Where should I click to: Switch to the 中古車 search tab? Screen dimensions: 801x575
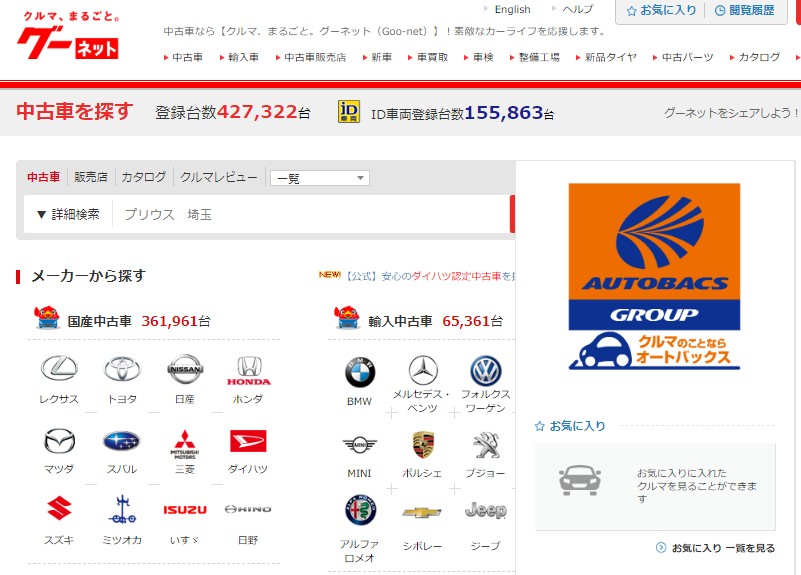(43, 177)
